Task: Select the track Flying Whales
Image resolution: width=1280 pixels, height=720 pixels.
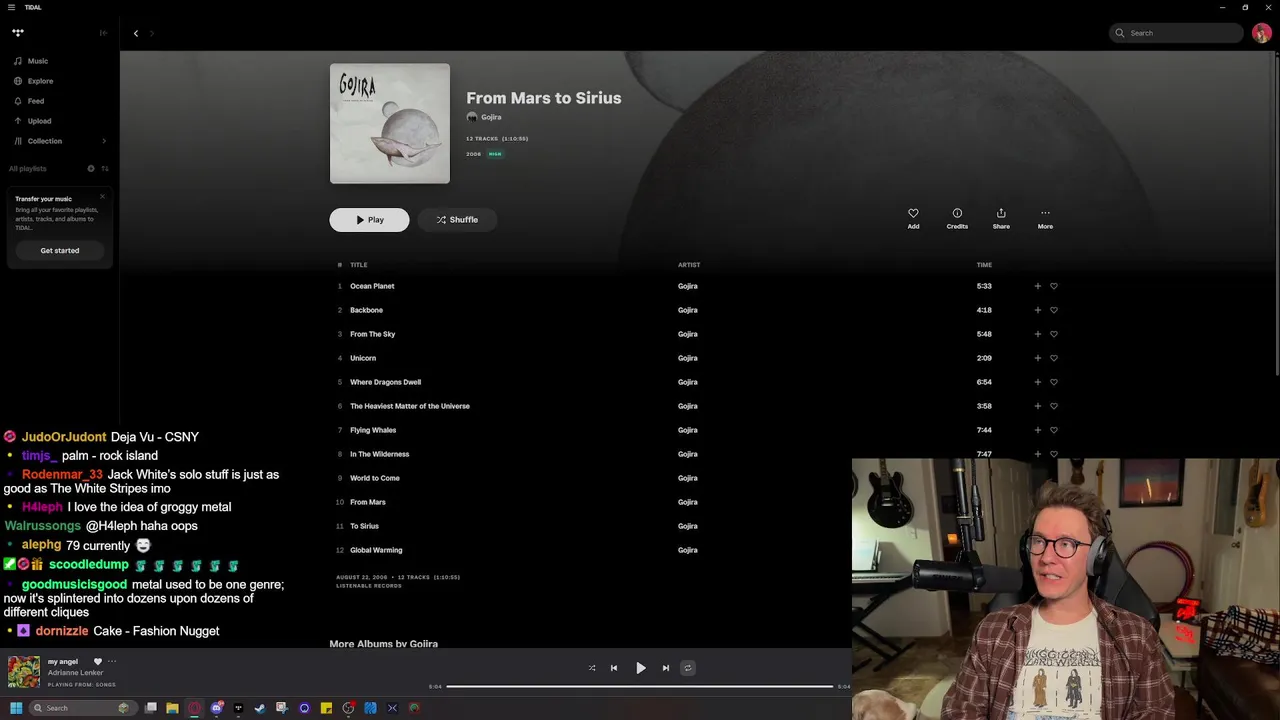Action: [x=373, y=430]
